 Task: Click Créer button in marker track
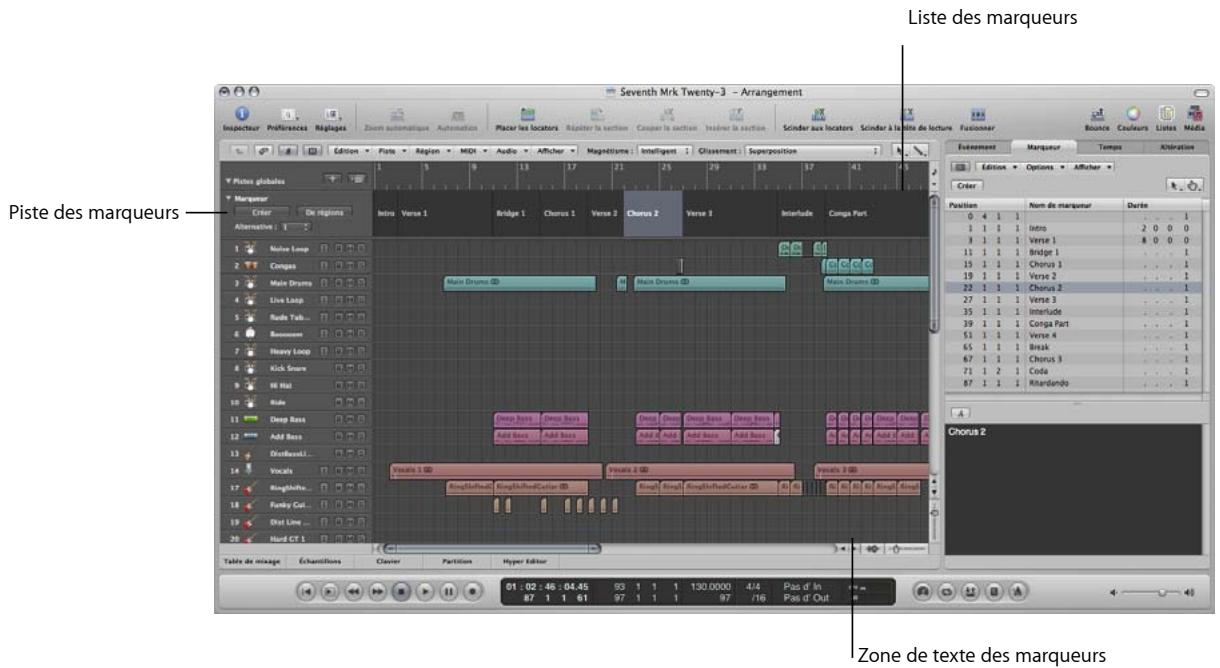(x=263, y=213)
